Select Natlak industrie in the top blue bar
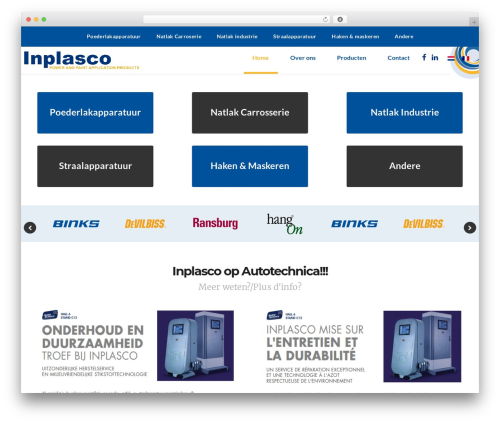Image resolution: width=500 pixels, height=423 pixels. coord(237,37)
